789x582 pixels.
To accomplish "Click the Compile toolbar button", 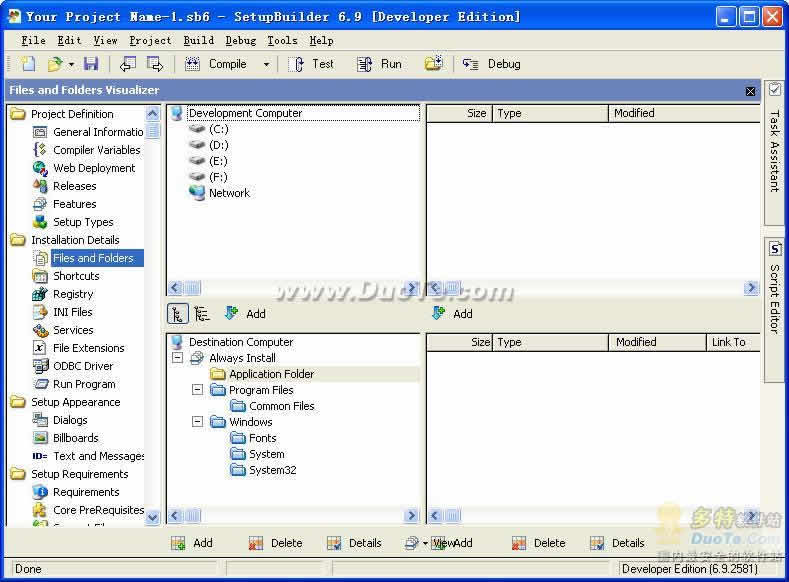I will coord(216,64).
